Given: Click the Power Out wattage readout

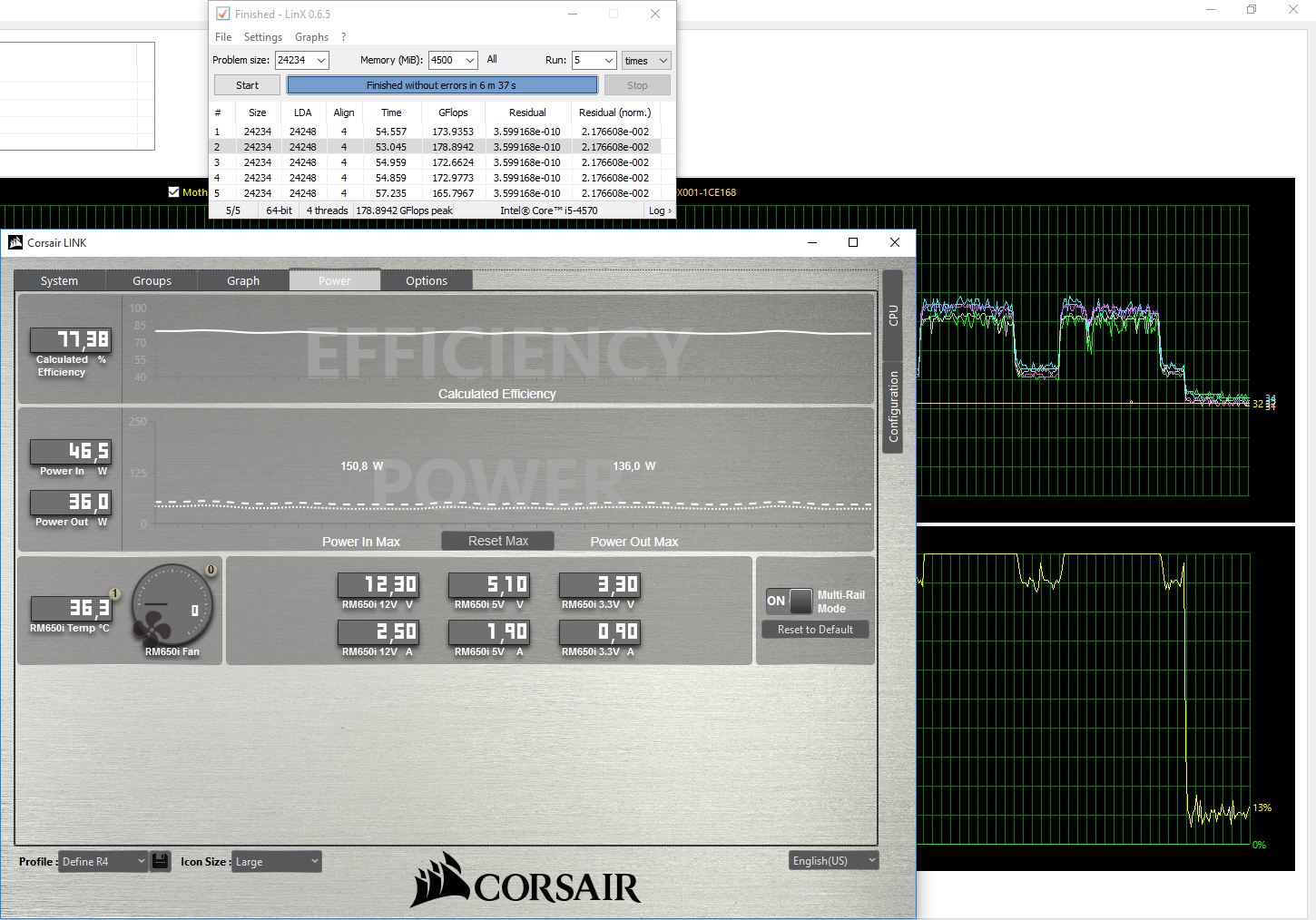Looking at the screenshot, I should (x=71, y=502).
